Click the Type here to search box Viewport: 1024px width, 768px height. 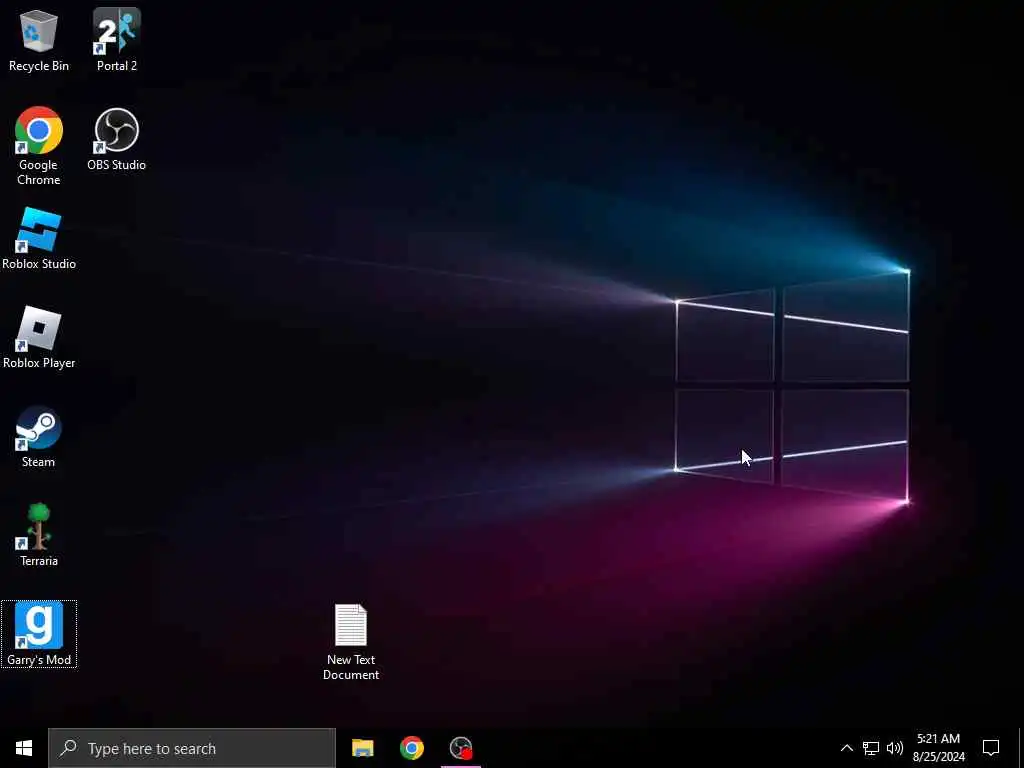(x=192, y=748)
